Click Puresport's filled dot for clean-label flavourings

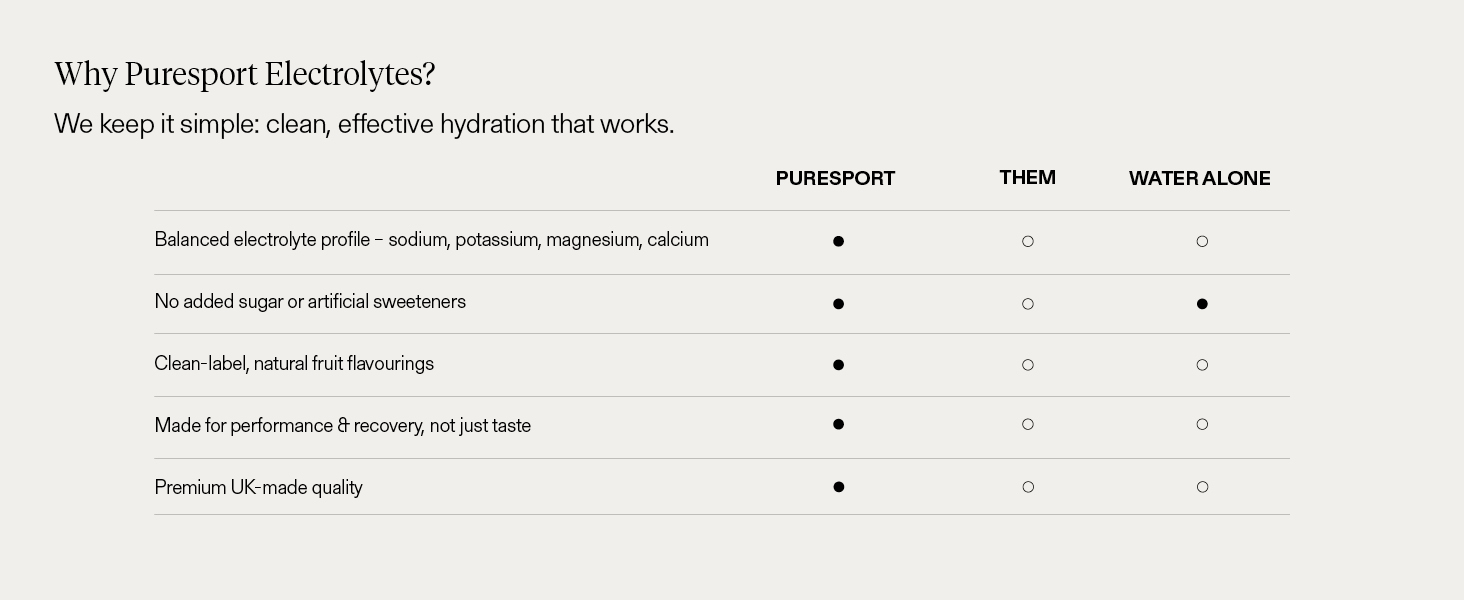point(838,365)
